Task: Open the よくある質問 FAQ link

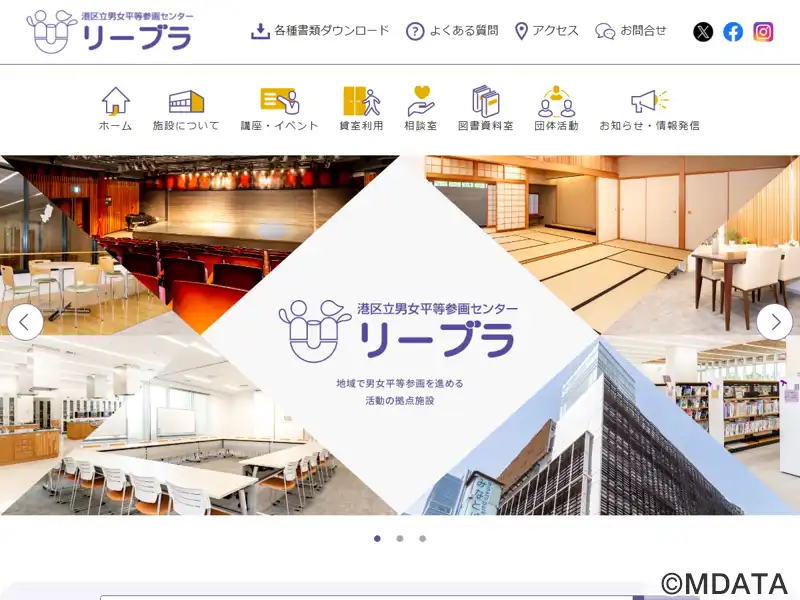Action: click(452, 31)
